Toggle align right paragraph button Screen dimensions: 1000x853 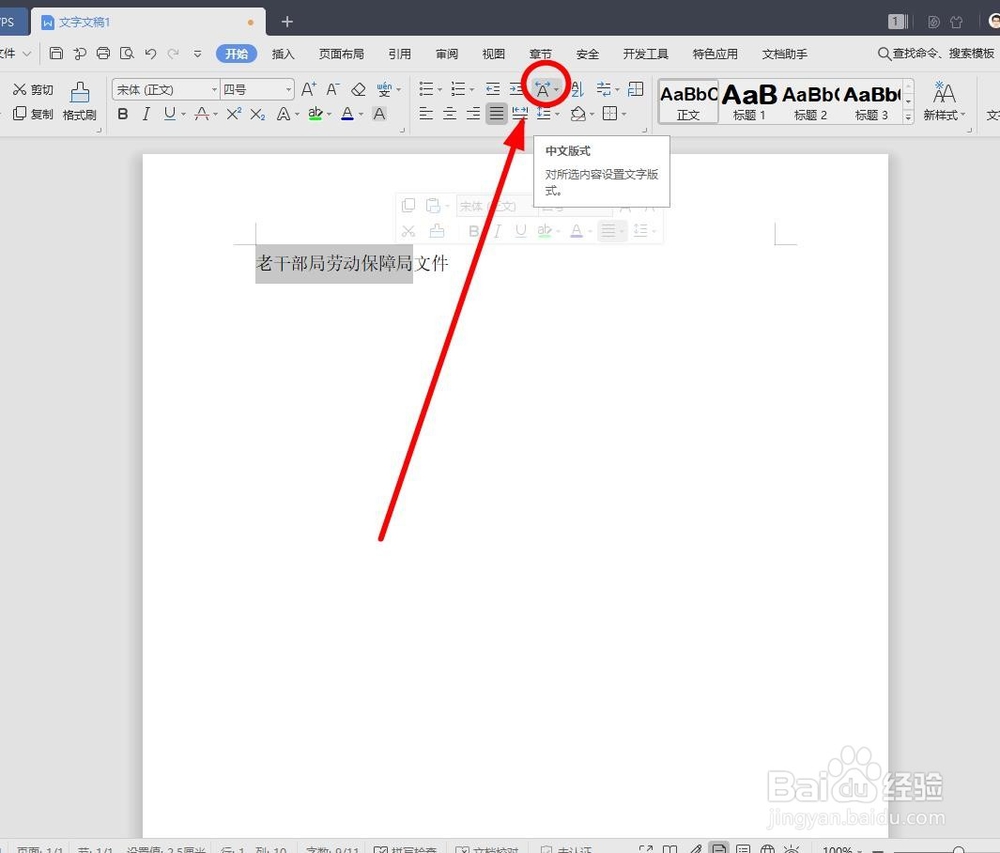(x=473, y=113)
